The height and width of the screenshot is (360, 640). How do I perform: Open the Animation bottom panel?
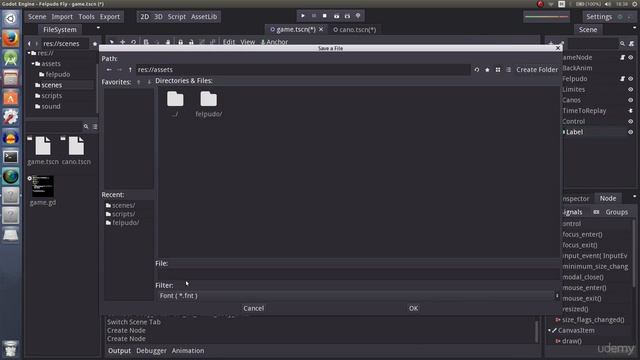188,351
